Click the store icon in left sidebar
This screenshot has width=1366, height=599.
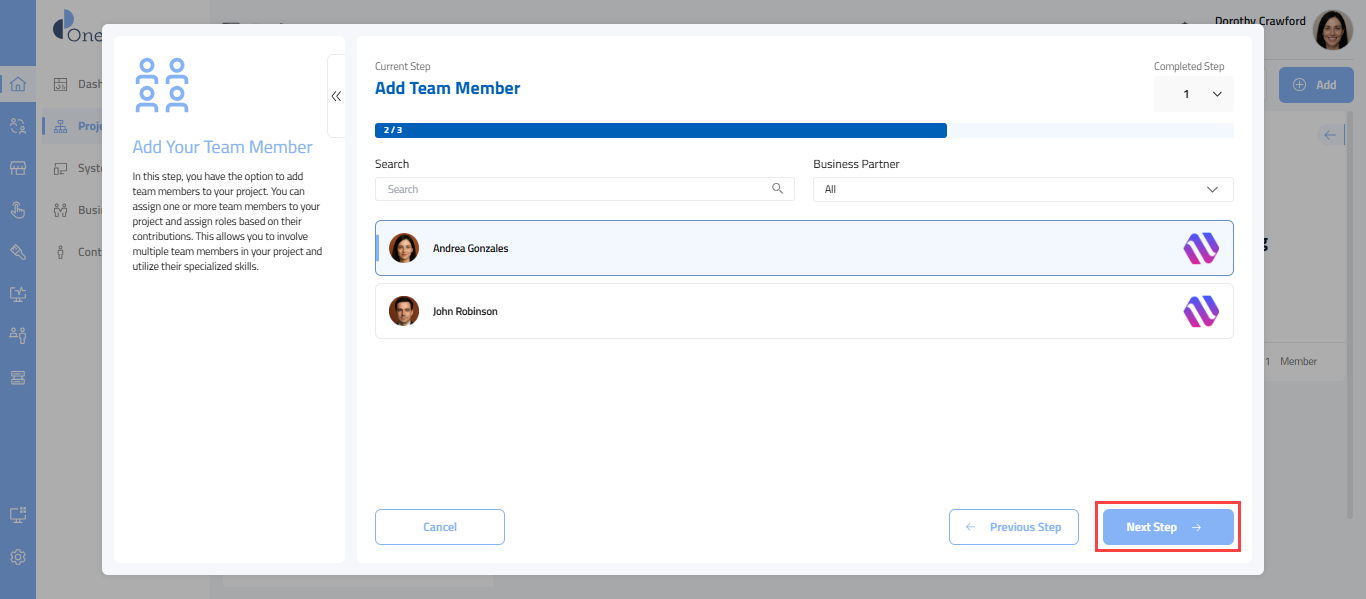point(17,168)
